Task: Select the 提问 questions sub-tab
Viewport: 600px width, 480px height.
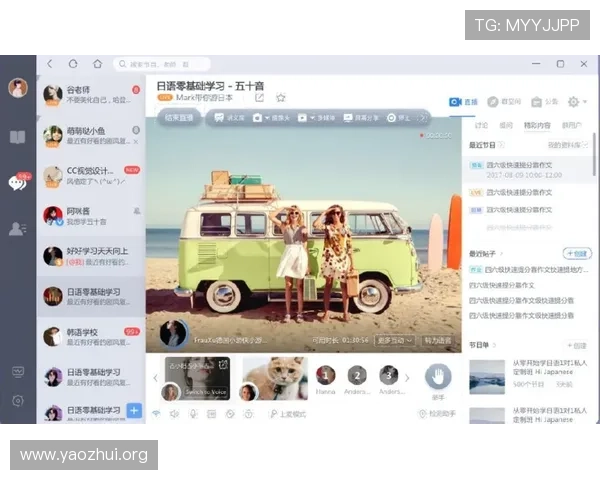Action: (506, 125)
